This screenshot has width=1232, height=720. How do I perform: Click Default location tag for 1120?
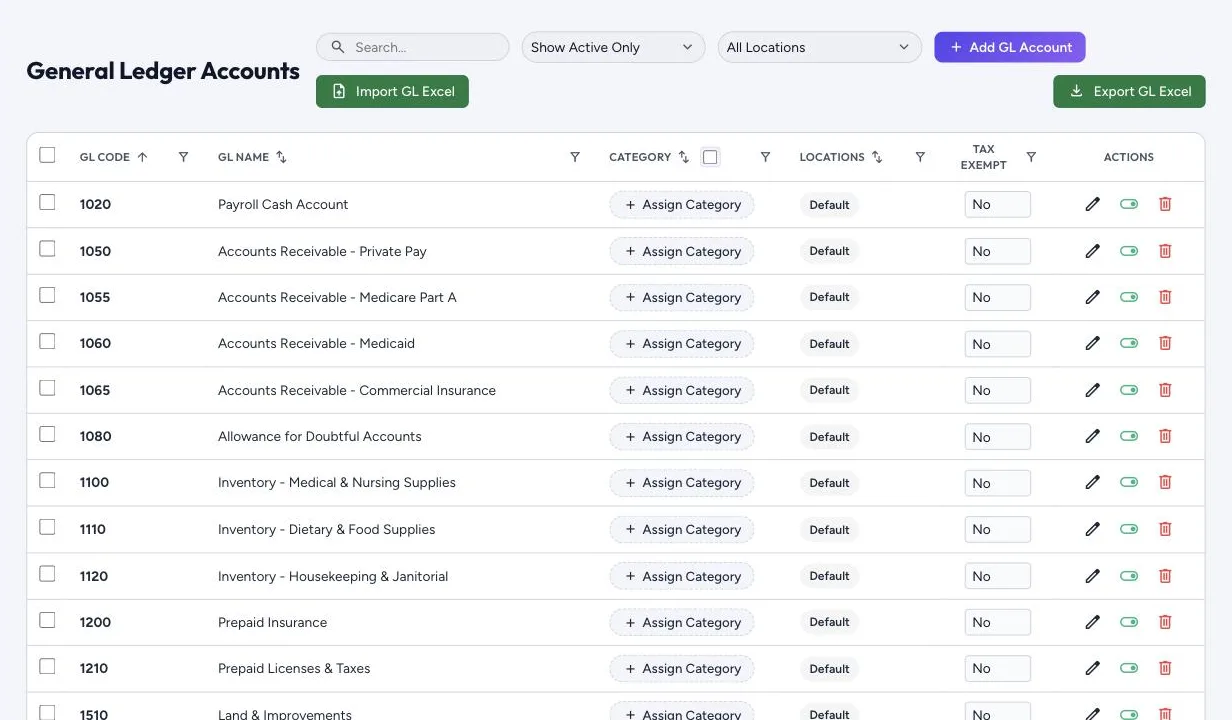829,576
